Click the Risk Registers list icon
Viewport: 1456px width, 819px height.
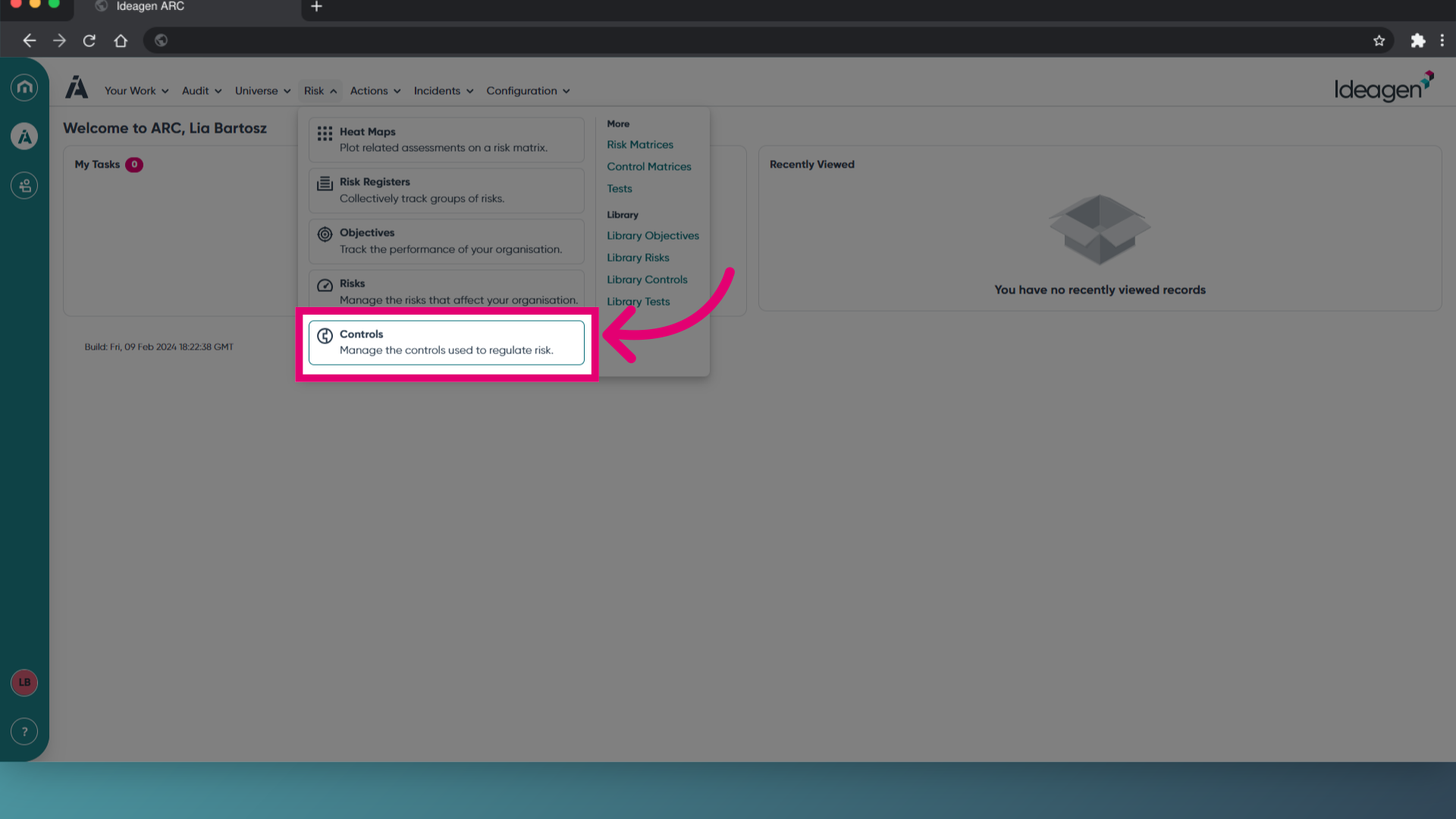click(325, 184)
